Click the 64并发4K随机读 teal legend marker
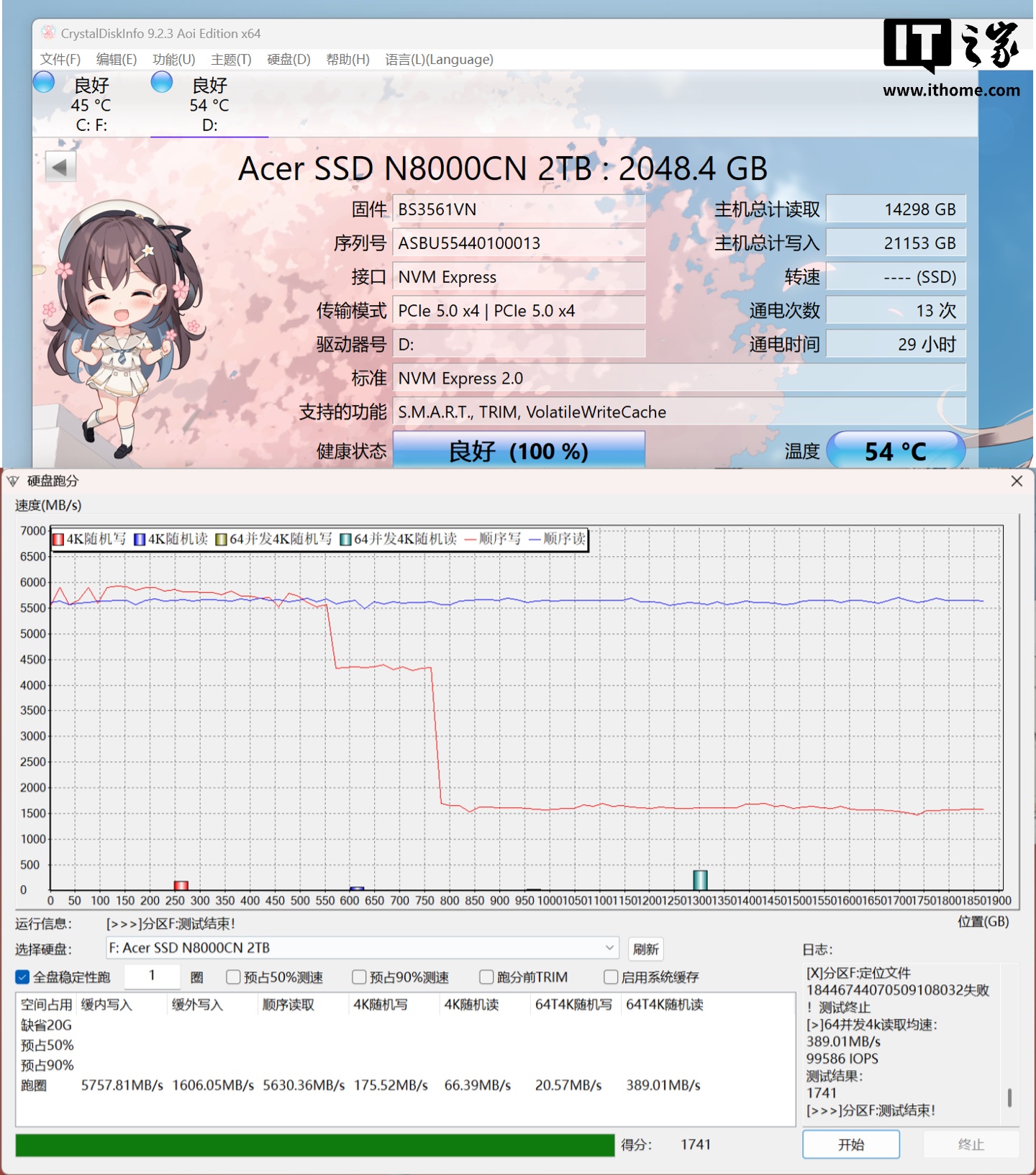Image resolution: width=1036 pixels, height=1175 pixels. 345,539
